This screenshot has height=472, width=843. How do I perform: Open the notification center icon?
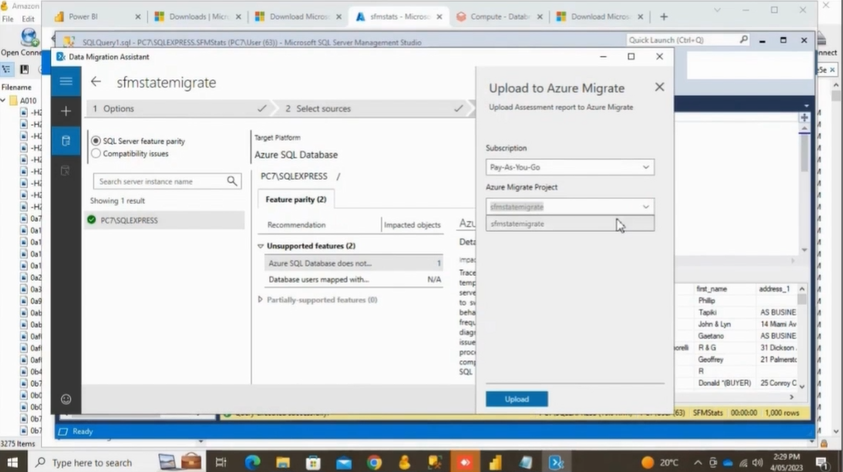point(821,462)
